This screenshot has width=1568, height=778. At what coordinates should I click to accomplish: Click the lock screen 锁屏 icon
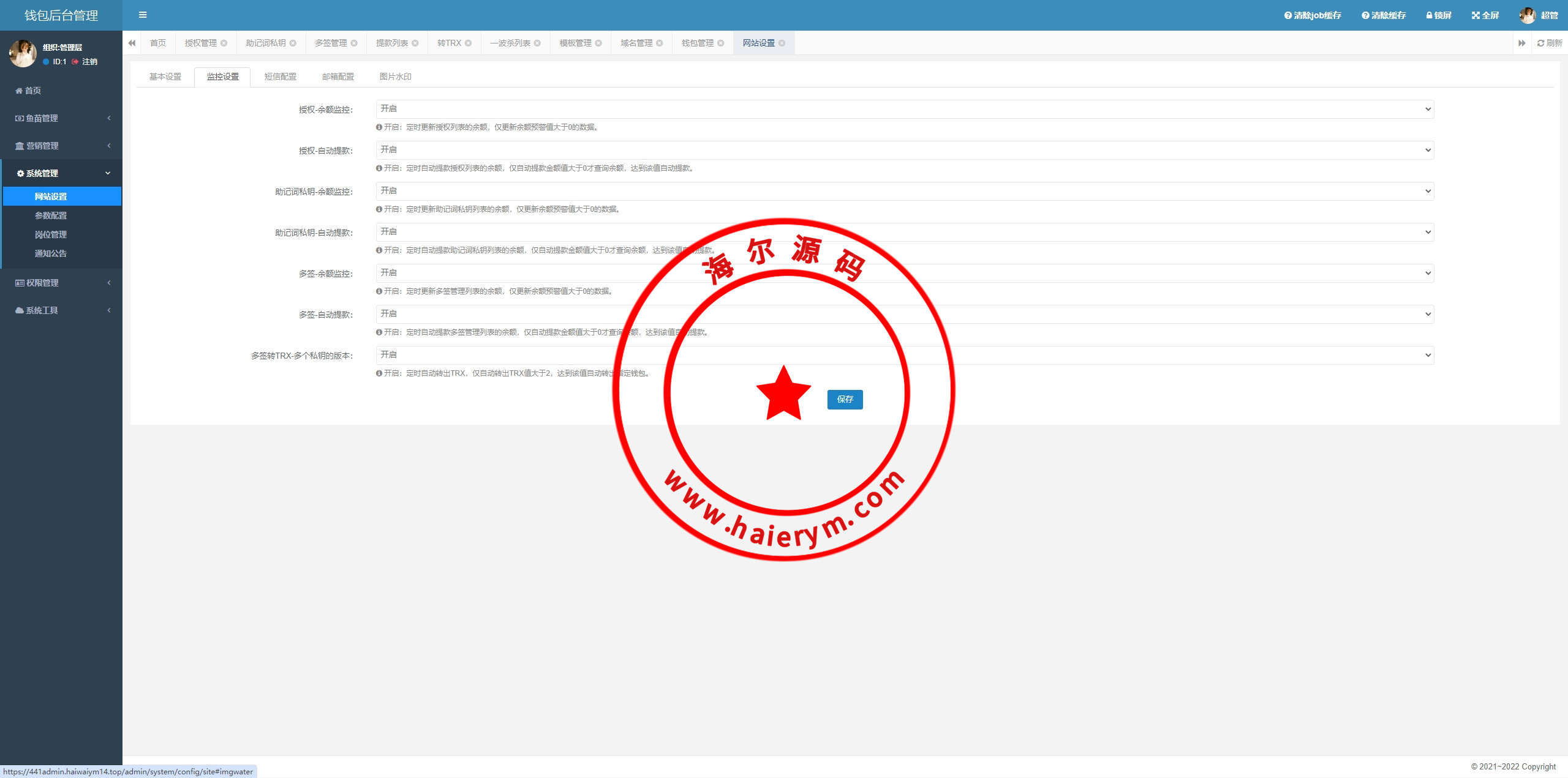point(1429,15)
